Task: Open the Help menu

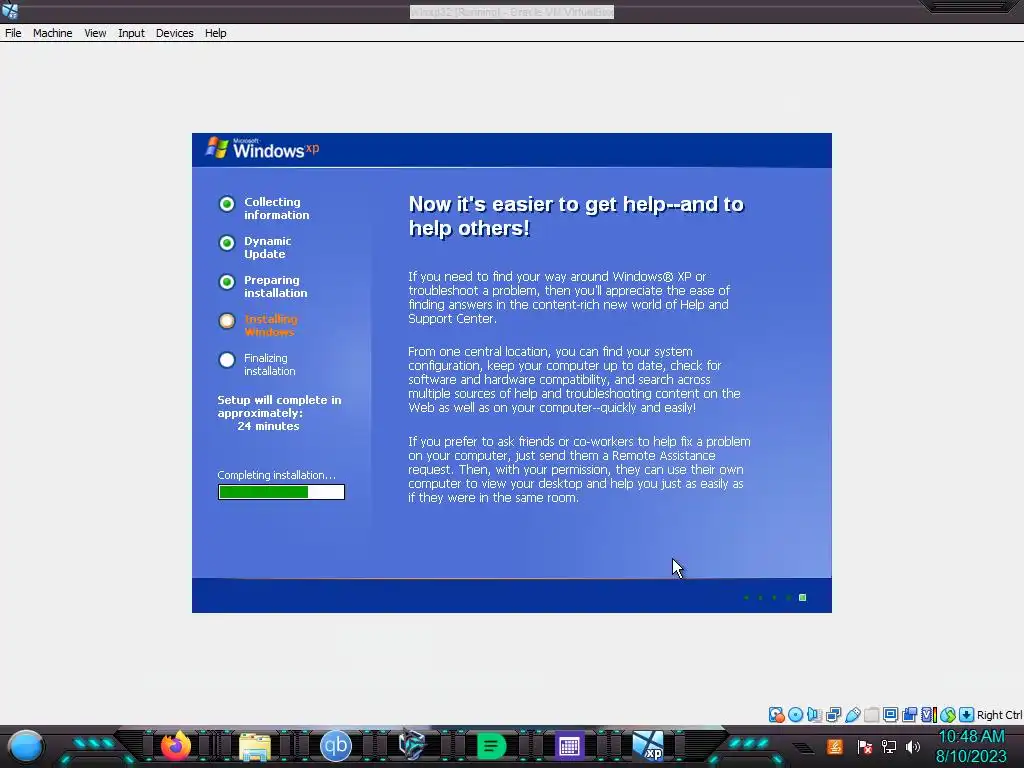Action: [x=216, y=33]
